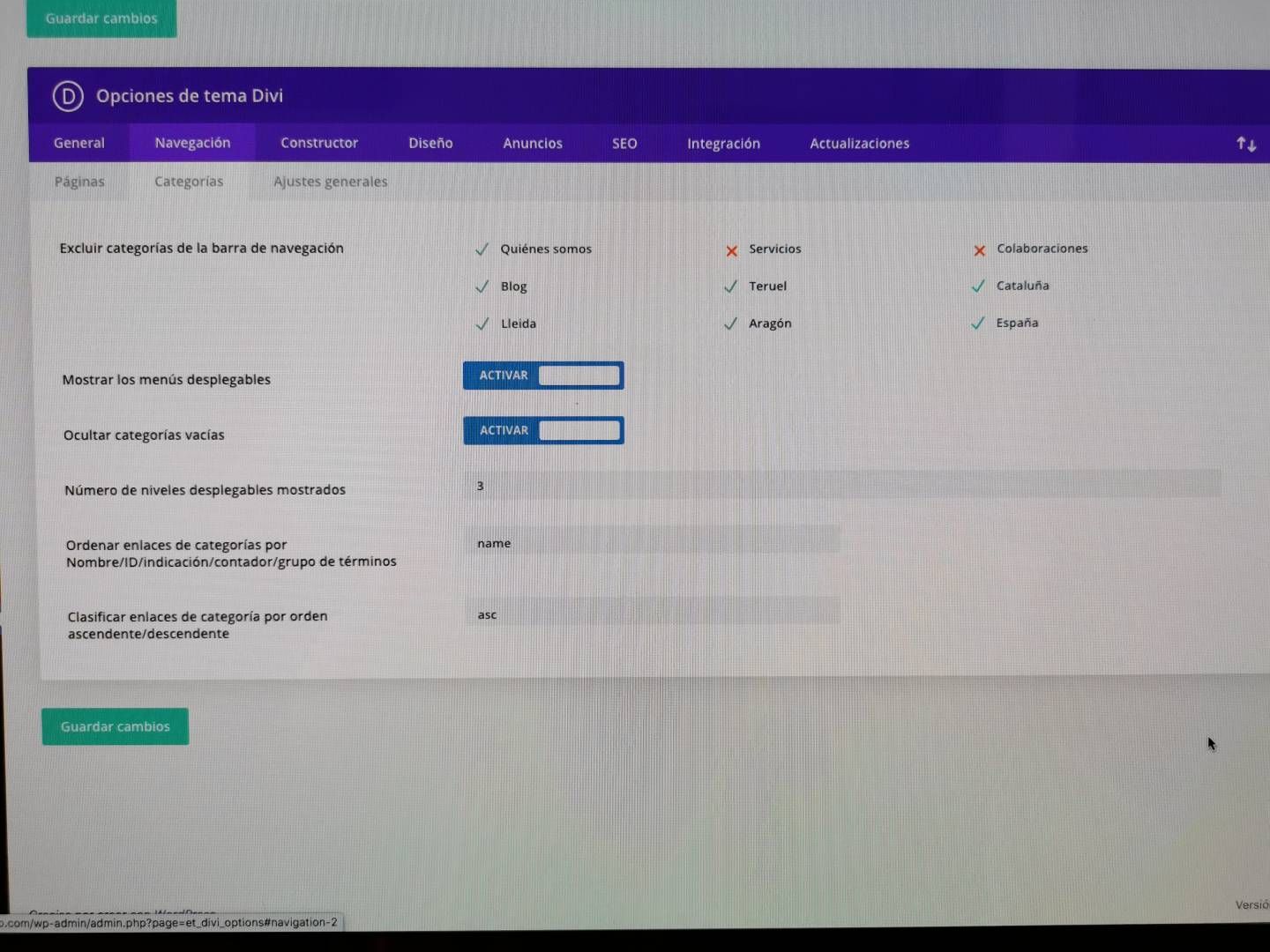
Task: Click the bottom Guardar cambios button
Action: pos(116,726)
